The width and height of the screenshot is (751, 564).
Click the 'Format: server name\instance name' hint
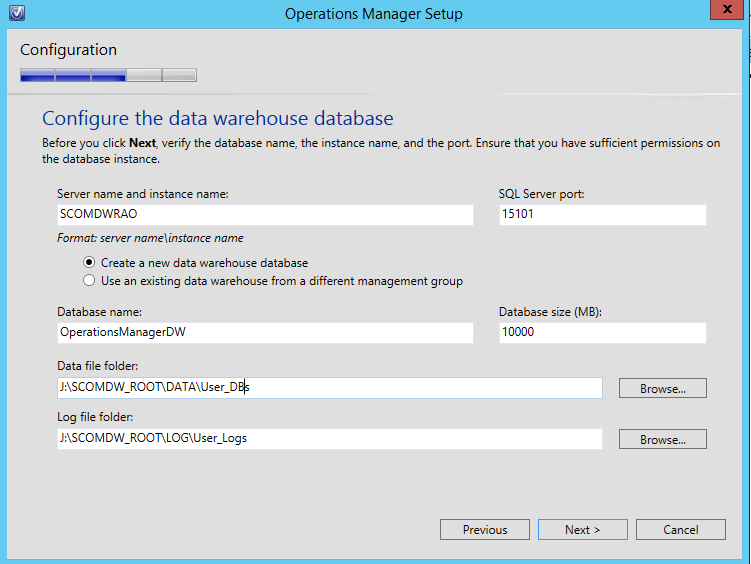pos(150,238)
